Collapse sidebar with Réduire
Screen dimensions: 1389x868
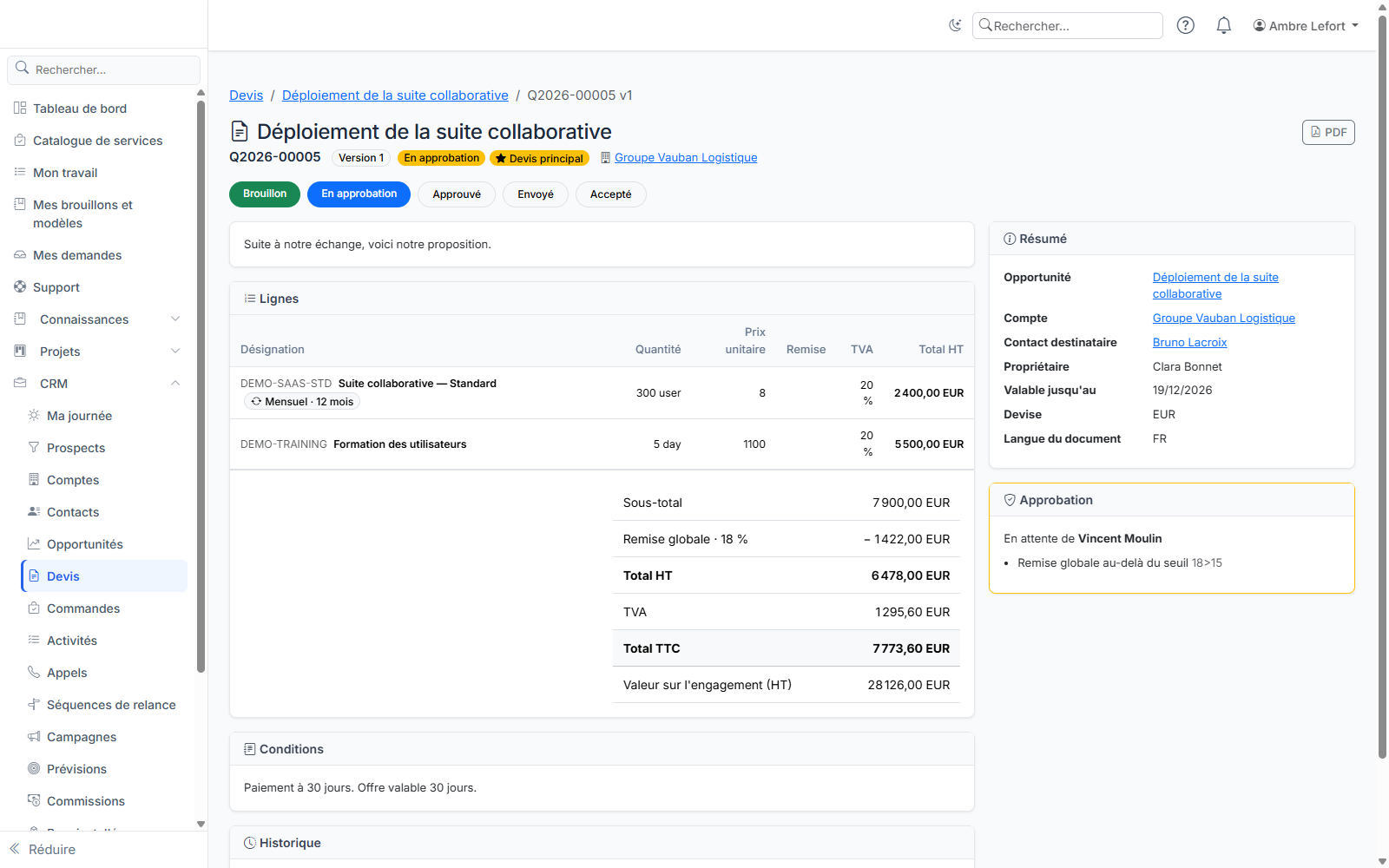coord(43,850)
